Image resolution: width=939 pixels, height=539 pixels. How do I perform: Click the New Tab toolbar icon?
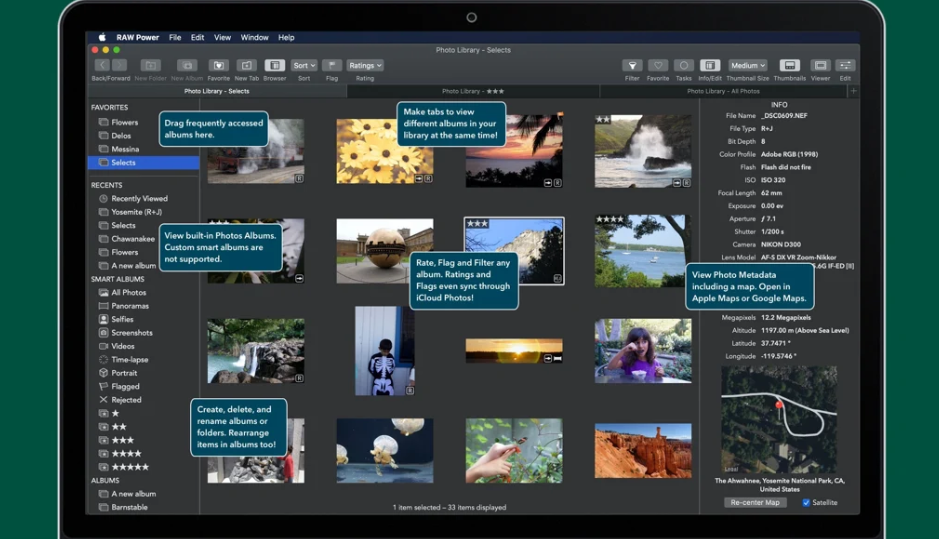click(246, 66)
